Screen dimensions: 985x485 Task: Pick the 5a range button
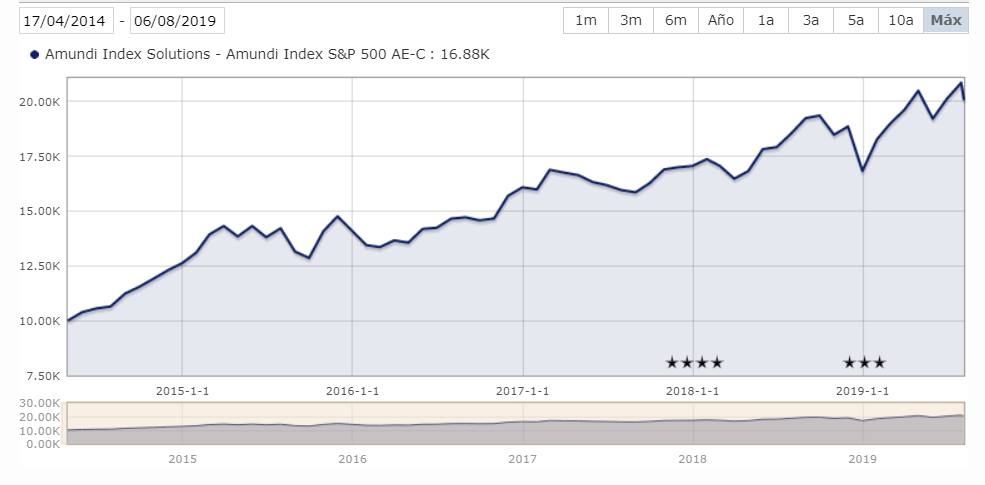[x=856, y=20]
